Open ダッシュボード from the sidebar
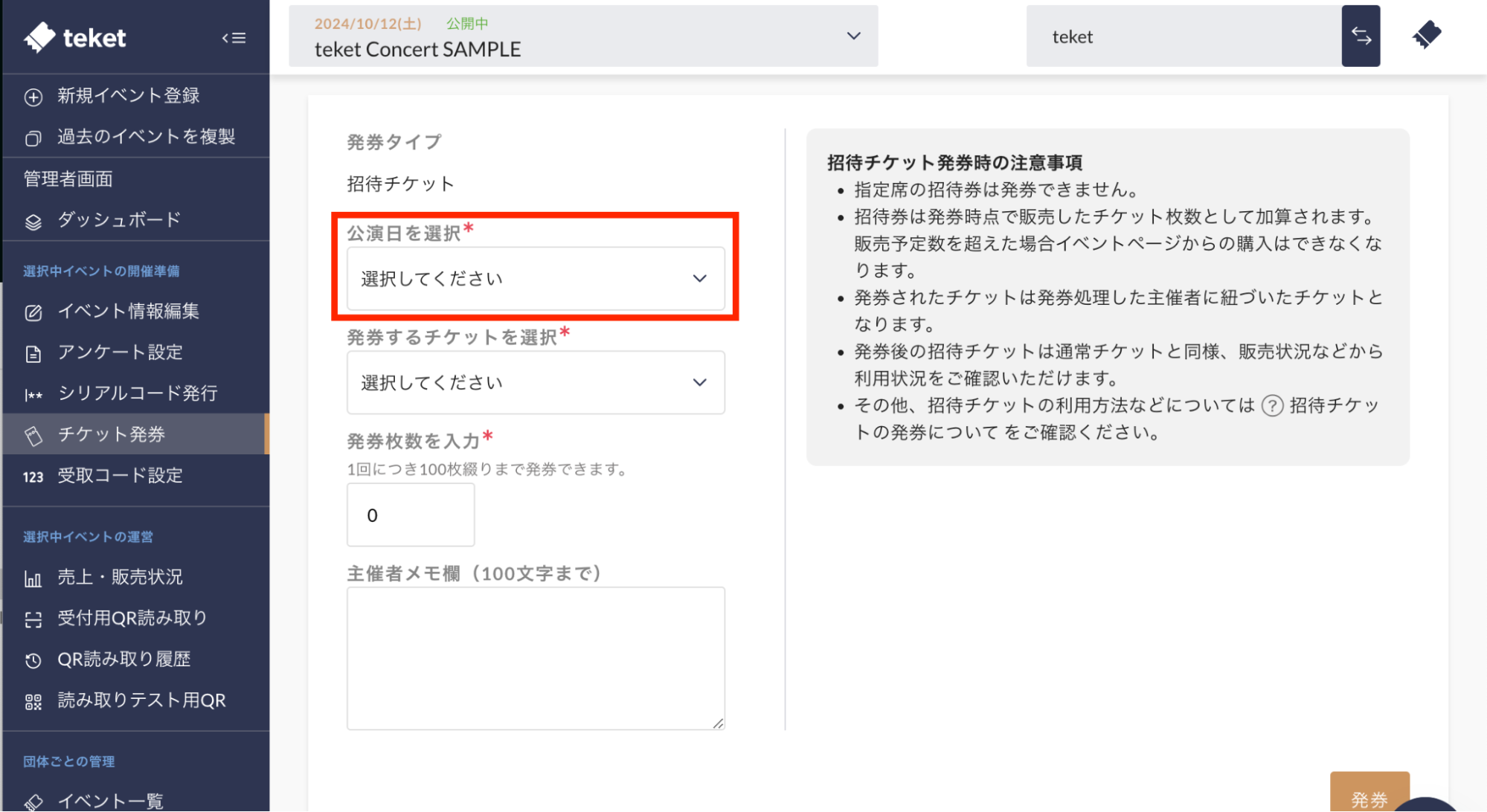The height and width of the screenshot is (812, 1487). coord(119,220)
